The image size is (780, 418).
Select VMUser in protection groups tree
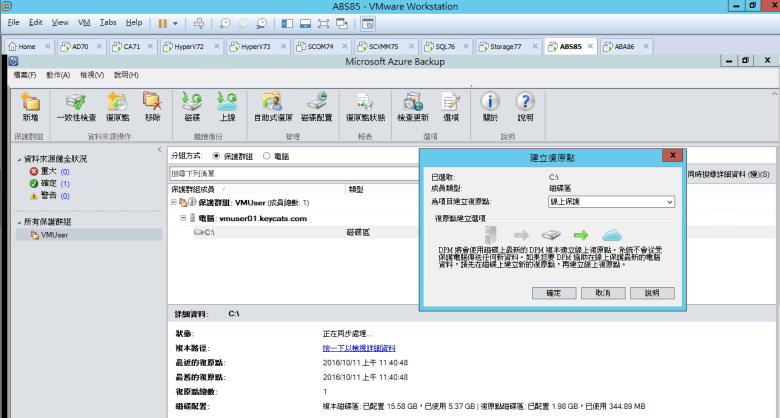tap(53, 234)
